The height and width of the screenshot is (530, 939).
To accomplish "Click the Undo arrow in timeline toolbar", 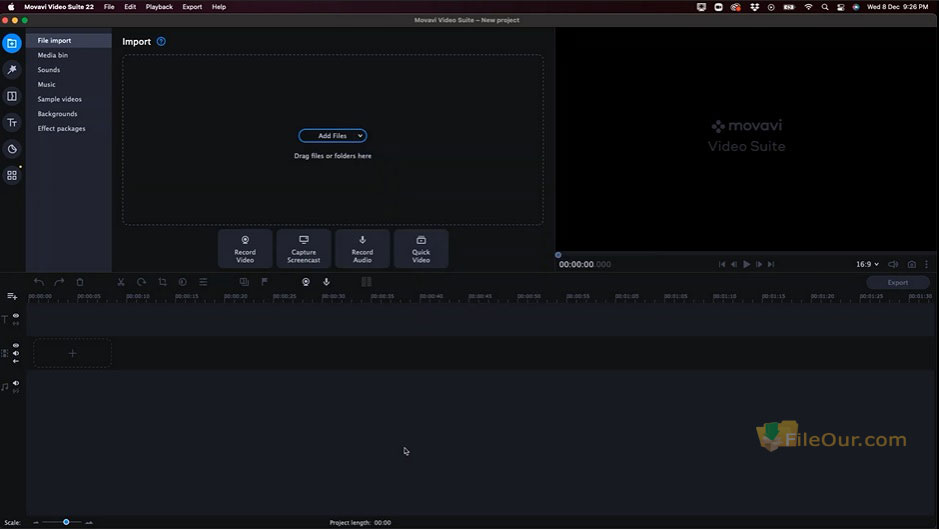I will 39,281.
